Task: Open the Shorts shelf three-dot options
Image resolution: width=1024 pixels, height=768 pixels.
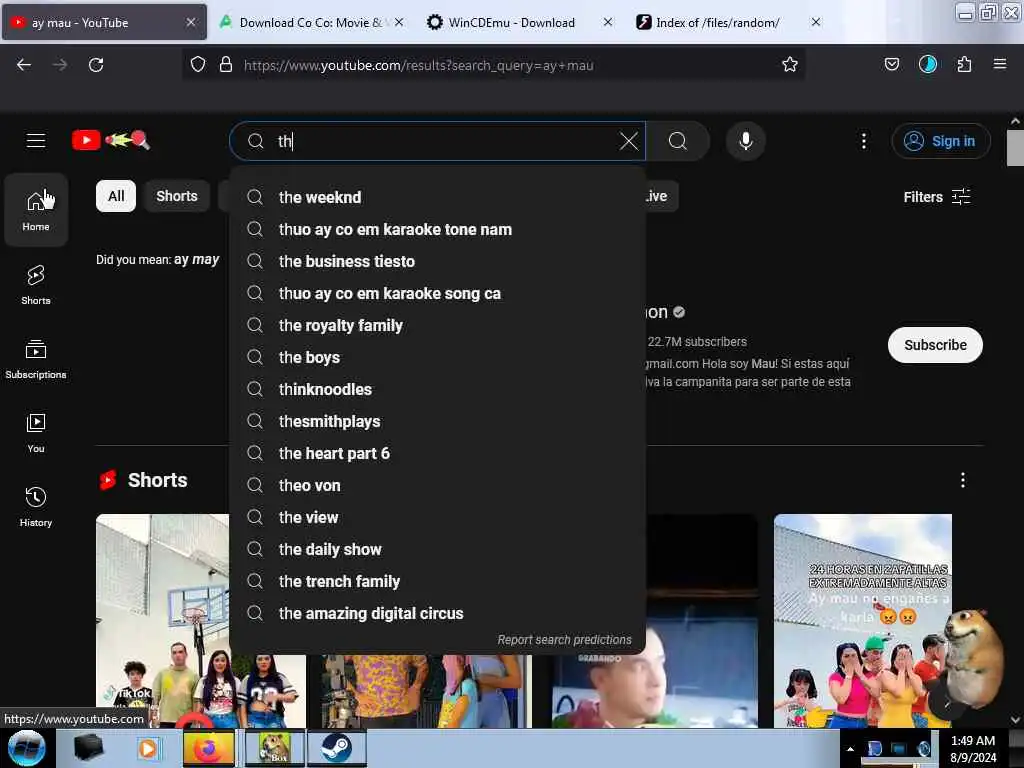Action: click(x=963, y=480)
